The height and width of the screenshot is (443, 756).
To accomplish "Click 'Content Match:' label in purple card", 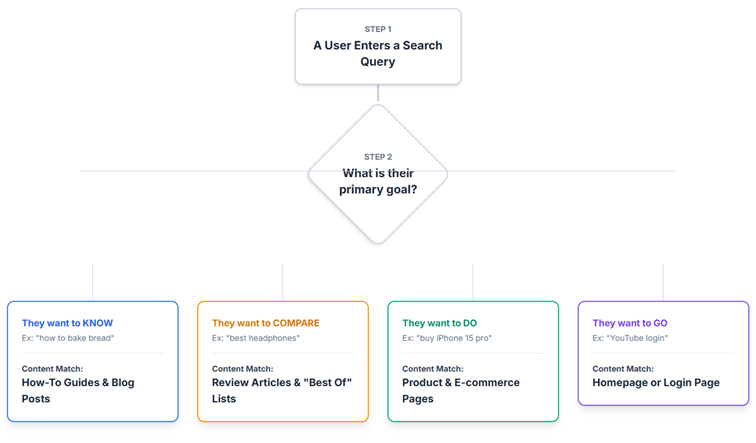I will [623, 369].
